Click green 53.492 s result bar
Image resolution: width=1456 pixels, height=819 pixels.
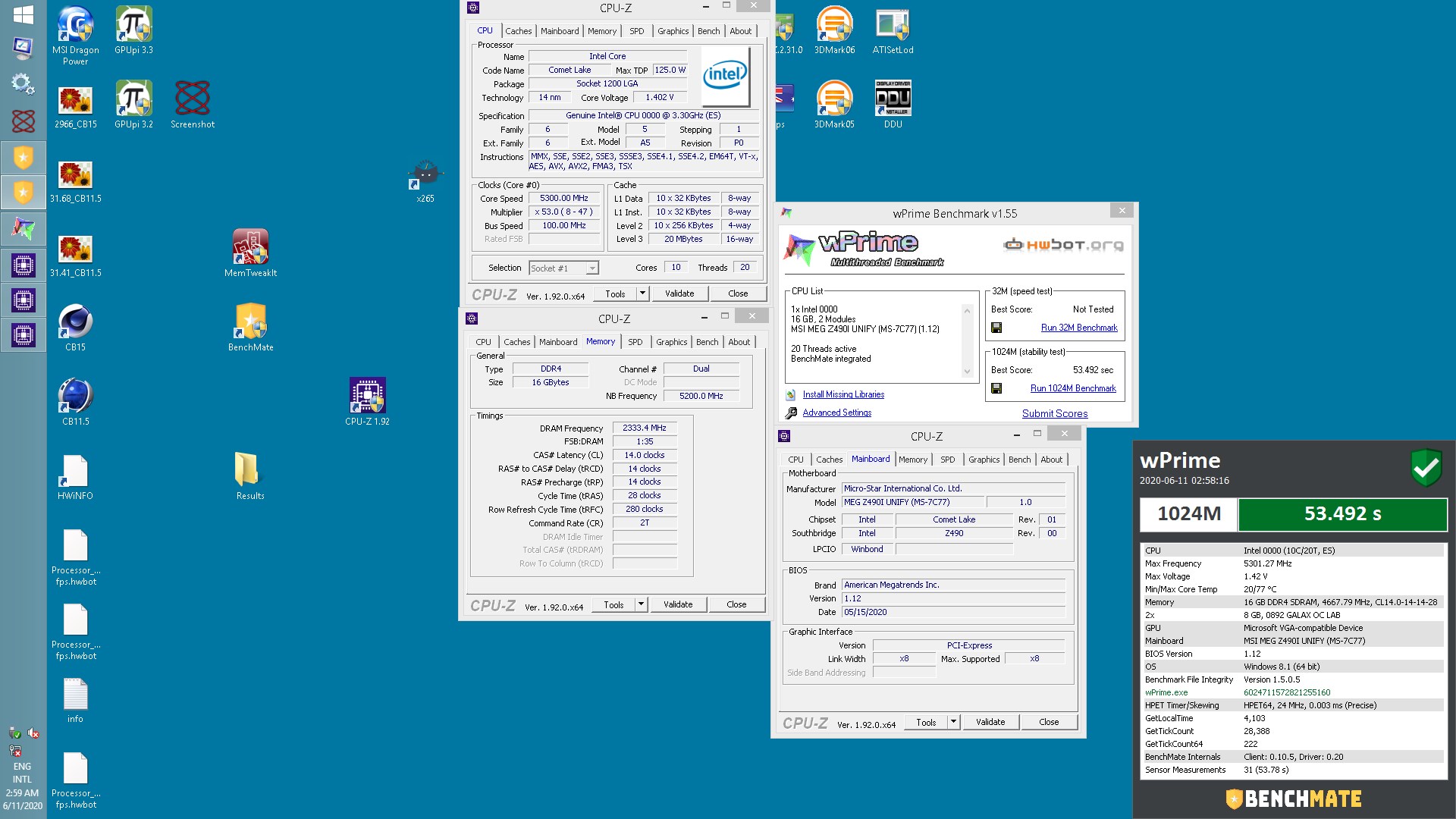[x=1342, y=514]
